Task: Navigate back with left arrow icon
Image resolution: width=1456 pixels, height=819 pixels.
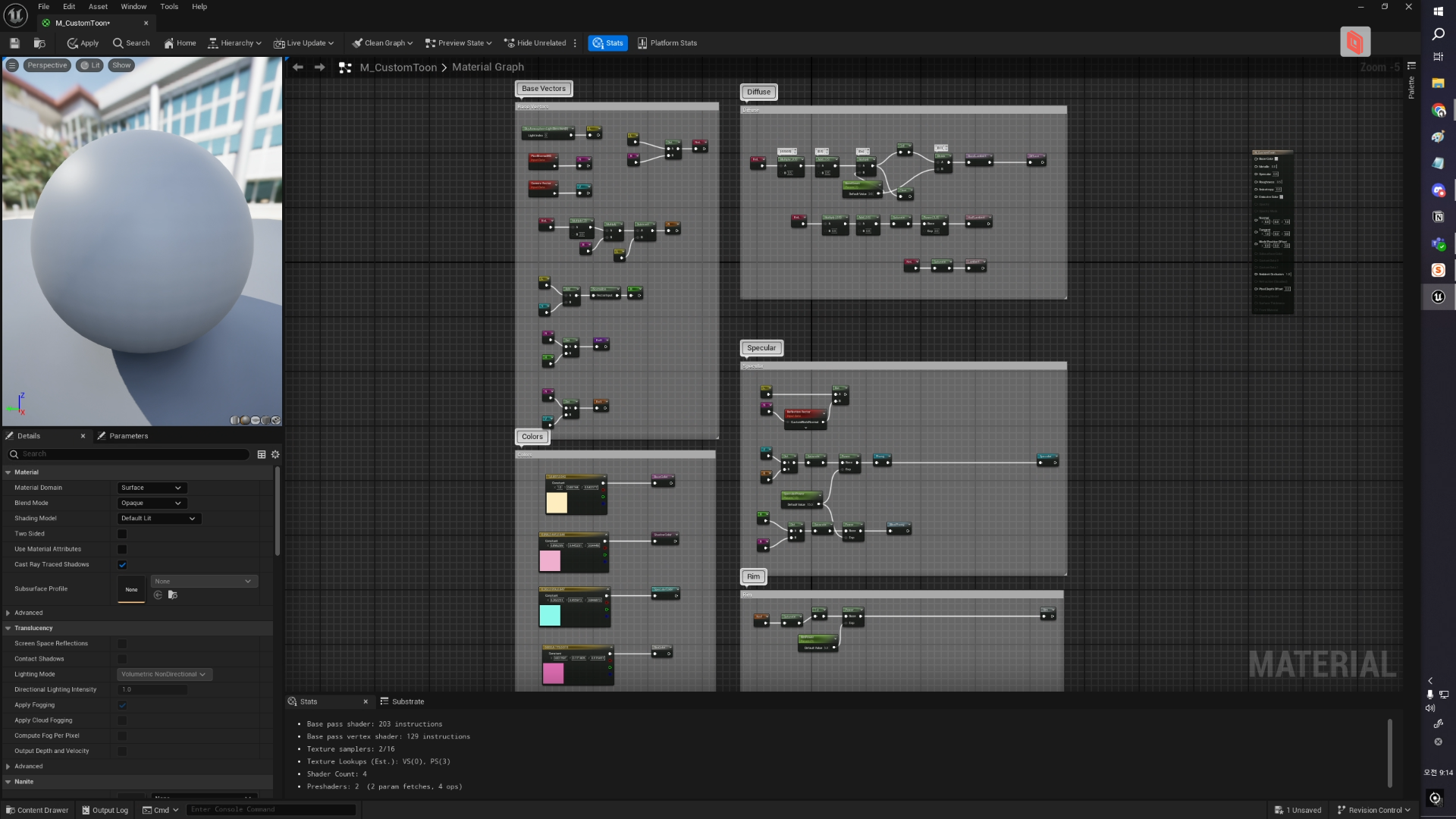Action: tap(298, 67)
